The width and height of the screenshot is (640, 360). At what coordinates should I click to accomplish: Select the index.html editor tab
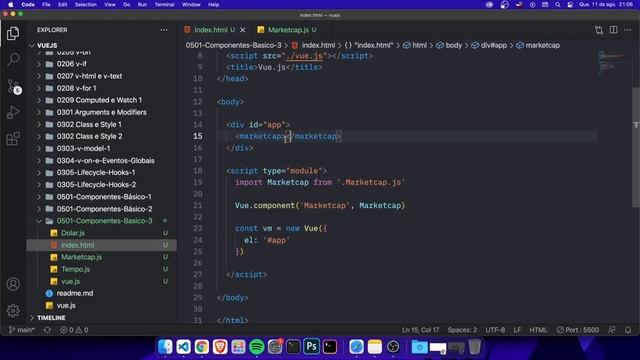pos(211,30)
